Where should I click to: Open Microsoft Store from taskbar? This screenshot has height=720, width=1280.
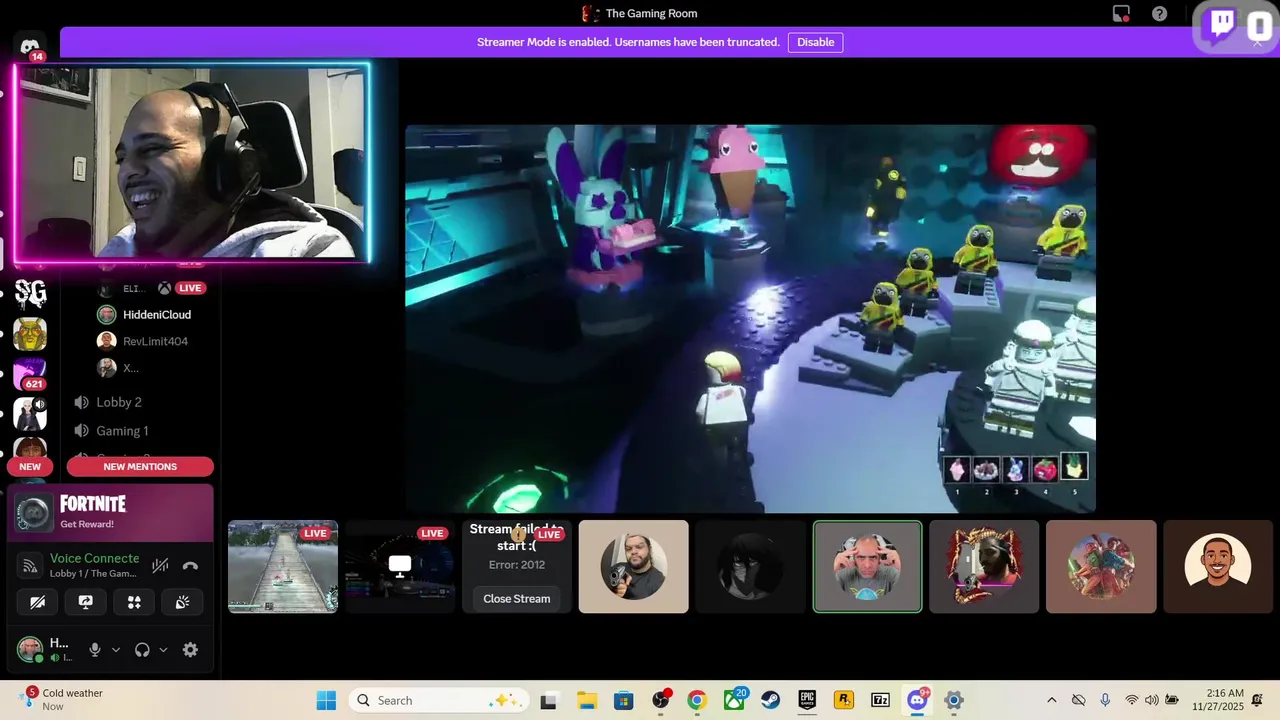pos(623,701)
